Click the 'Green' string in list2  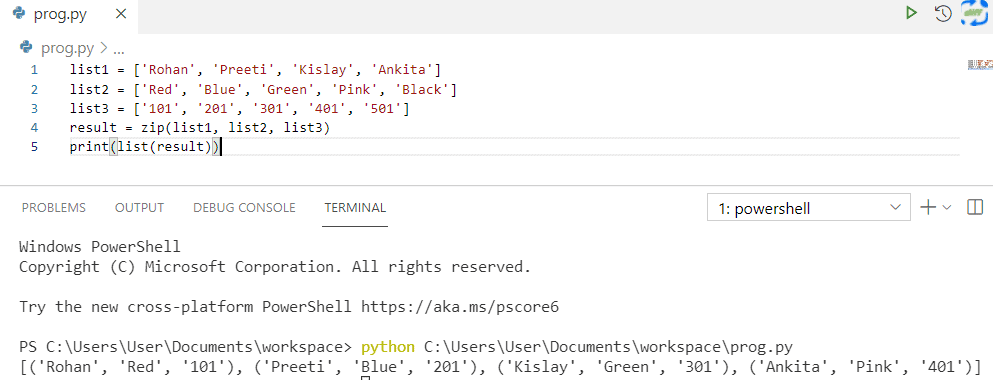(x=288, y=89)
